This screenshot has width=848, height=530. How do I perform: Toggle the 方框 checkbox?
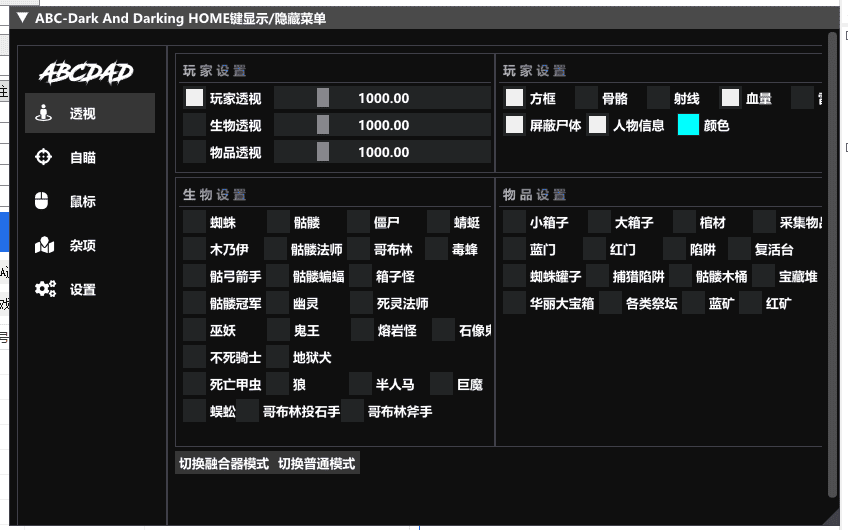[x=514, y=98]
